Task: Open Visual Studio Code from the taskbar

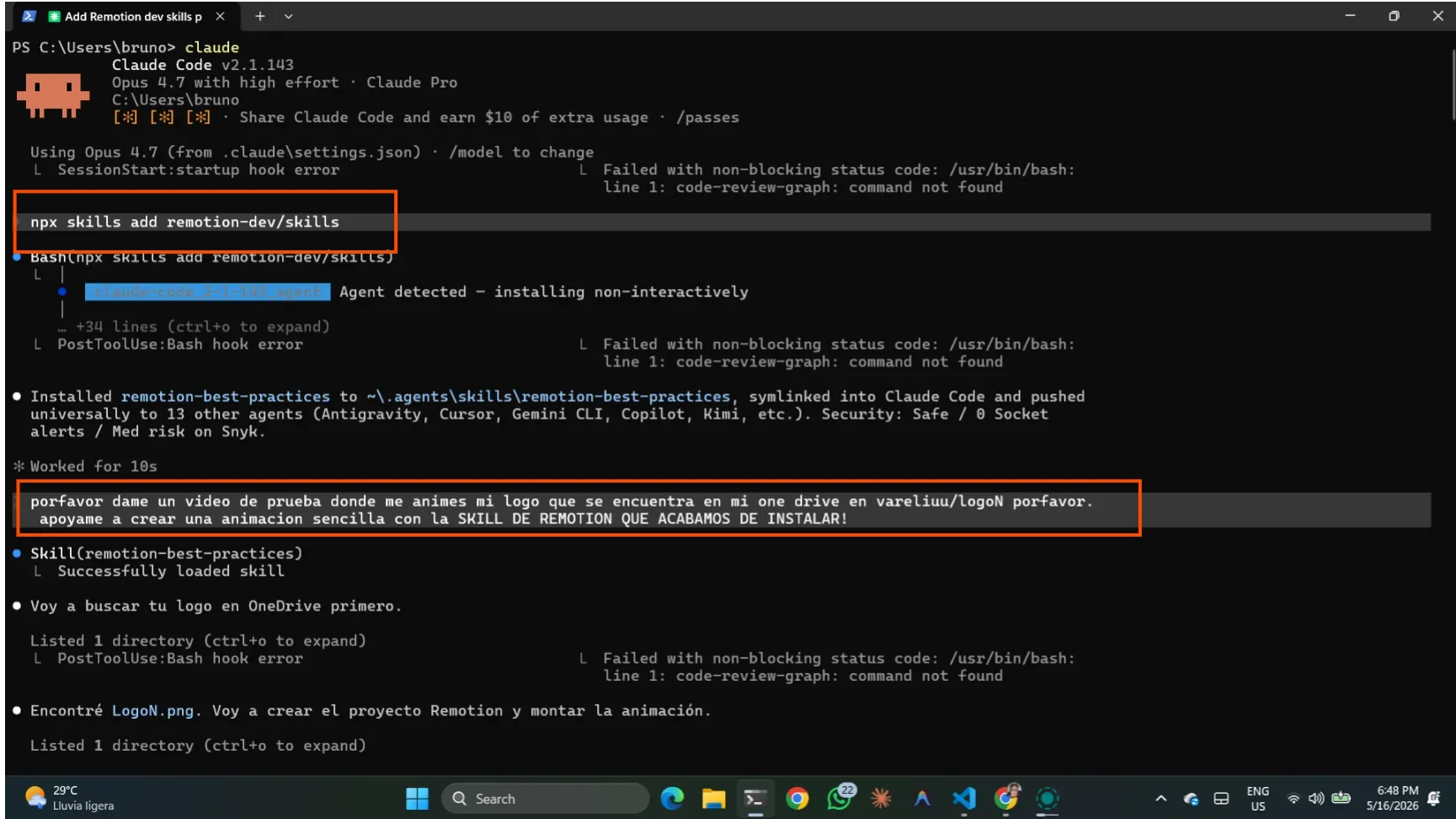Action: (x=964, y=798)
